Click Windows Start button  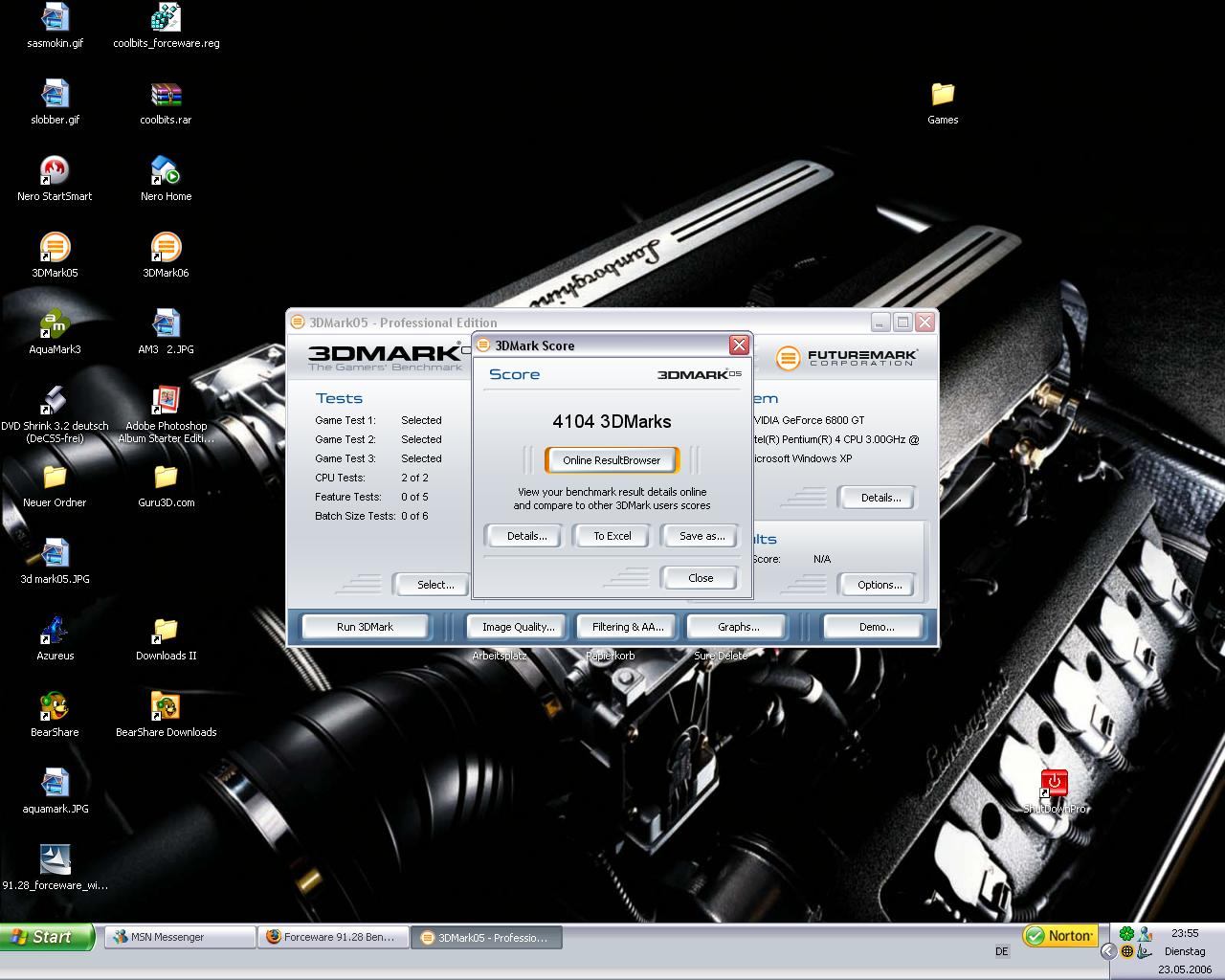tap(47, 937)
